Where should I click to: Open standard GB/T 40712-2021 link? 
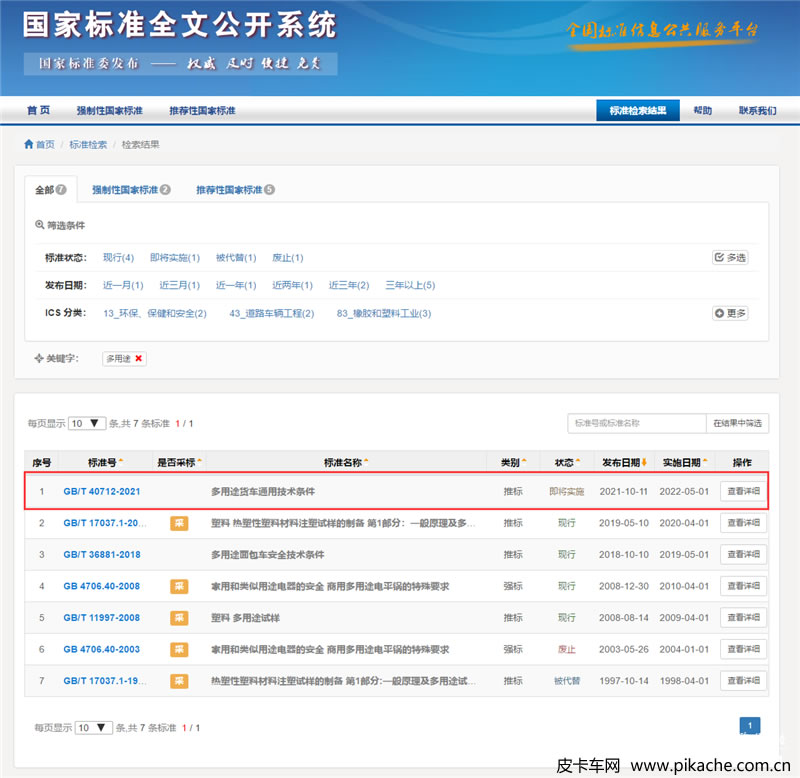(102, 491)
